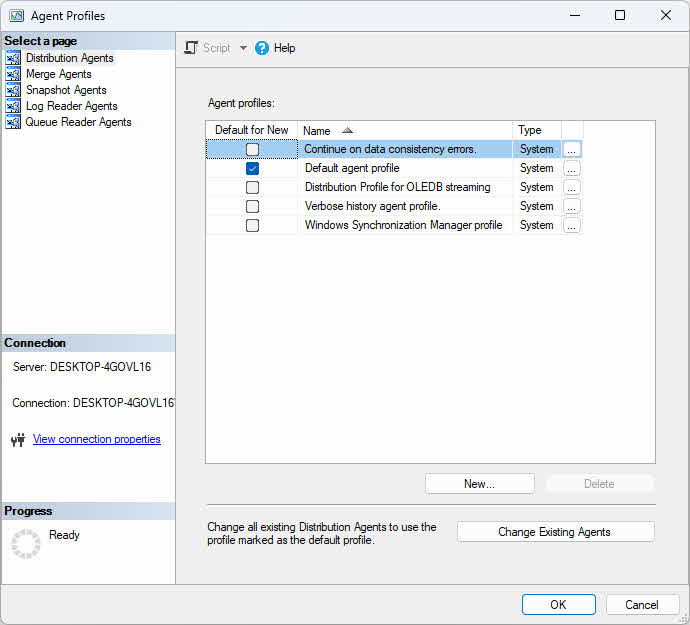The width and height of the screenshot is (690, 625).
Task: Click the Type column header
Action: [x=537, y=130]
